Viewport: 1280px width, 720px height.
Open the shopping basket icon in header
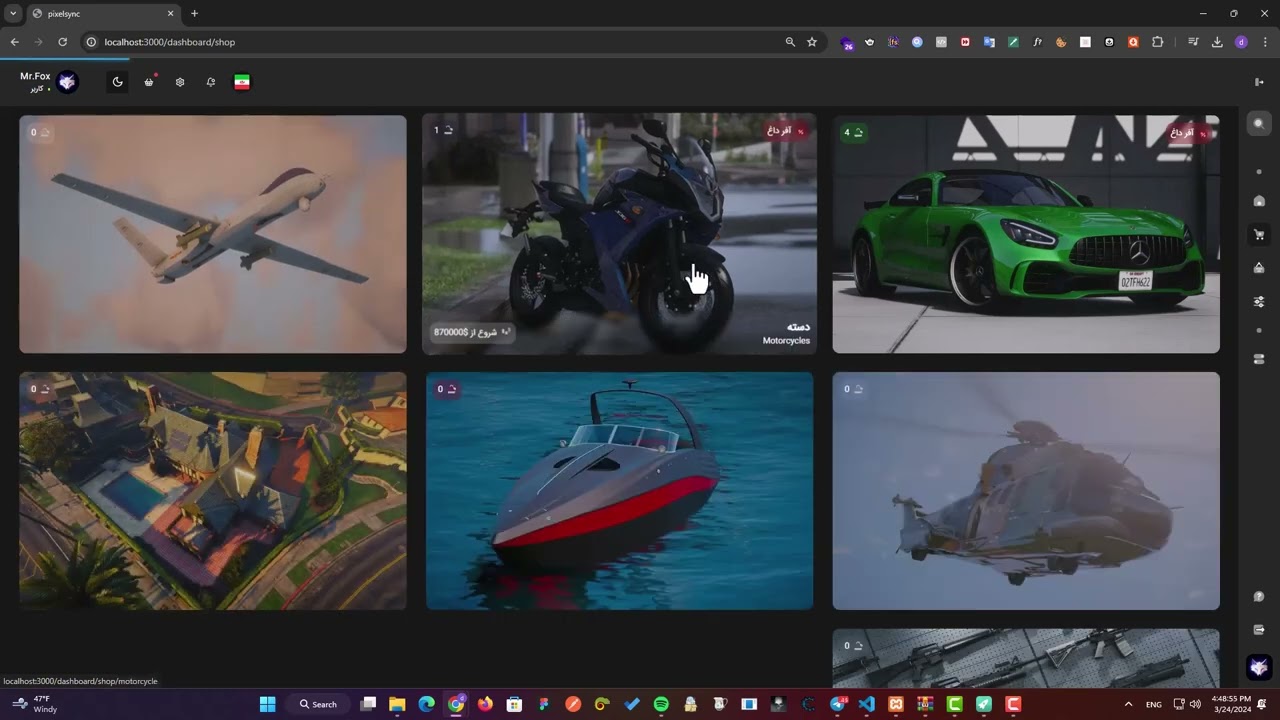149,82
